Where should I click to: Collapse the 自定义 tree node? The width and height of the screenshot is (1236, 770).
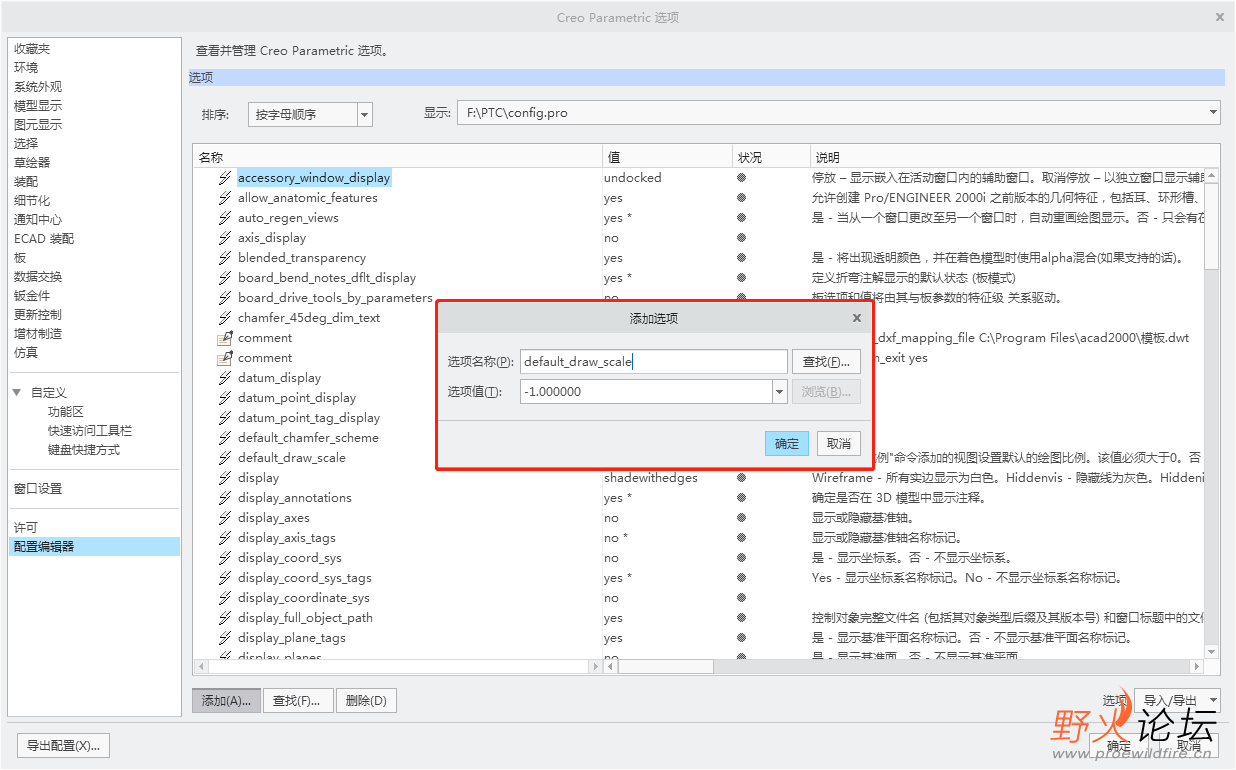point(17,393)
